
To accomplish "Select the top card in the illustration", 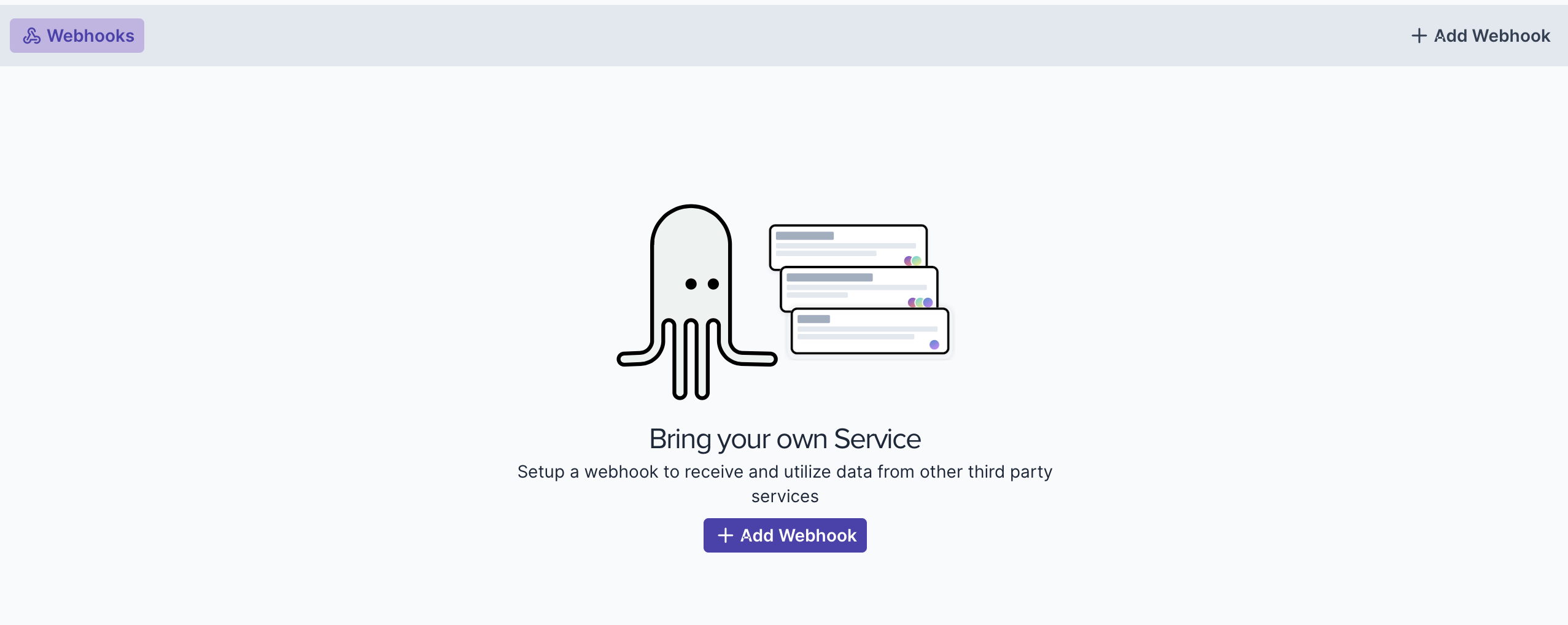I will pyautogui.click(x=847, y=246).
